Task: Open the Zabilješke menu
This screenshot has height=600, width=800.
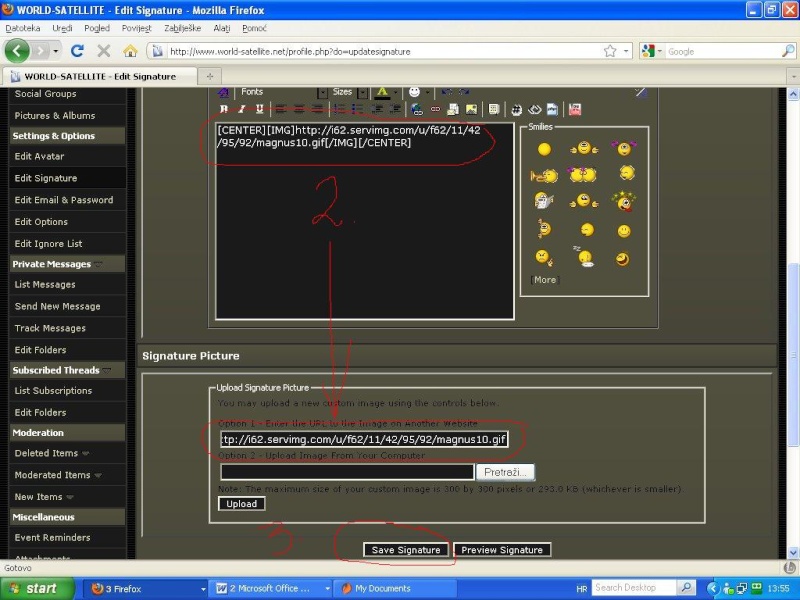Action: (x=182, y=28)
